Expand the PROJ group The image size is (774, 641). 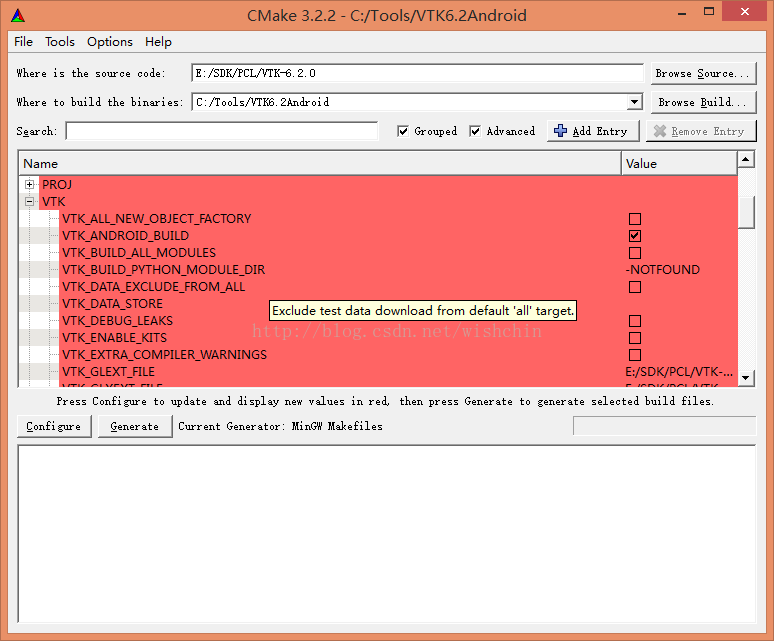30,185
